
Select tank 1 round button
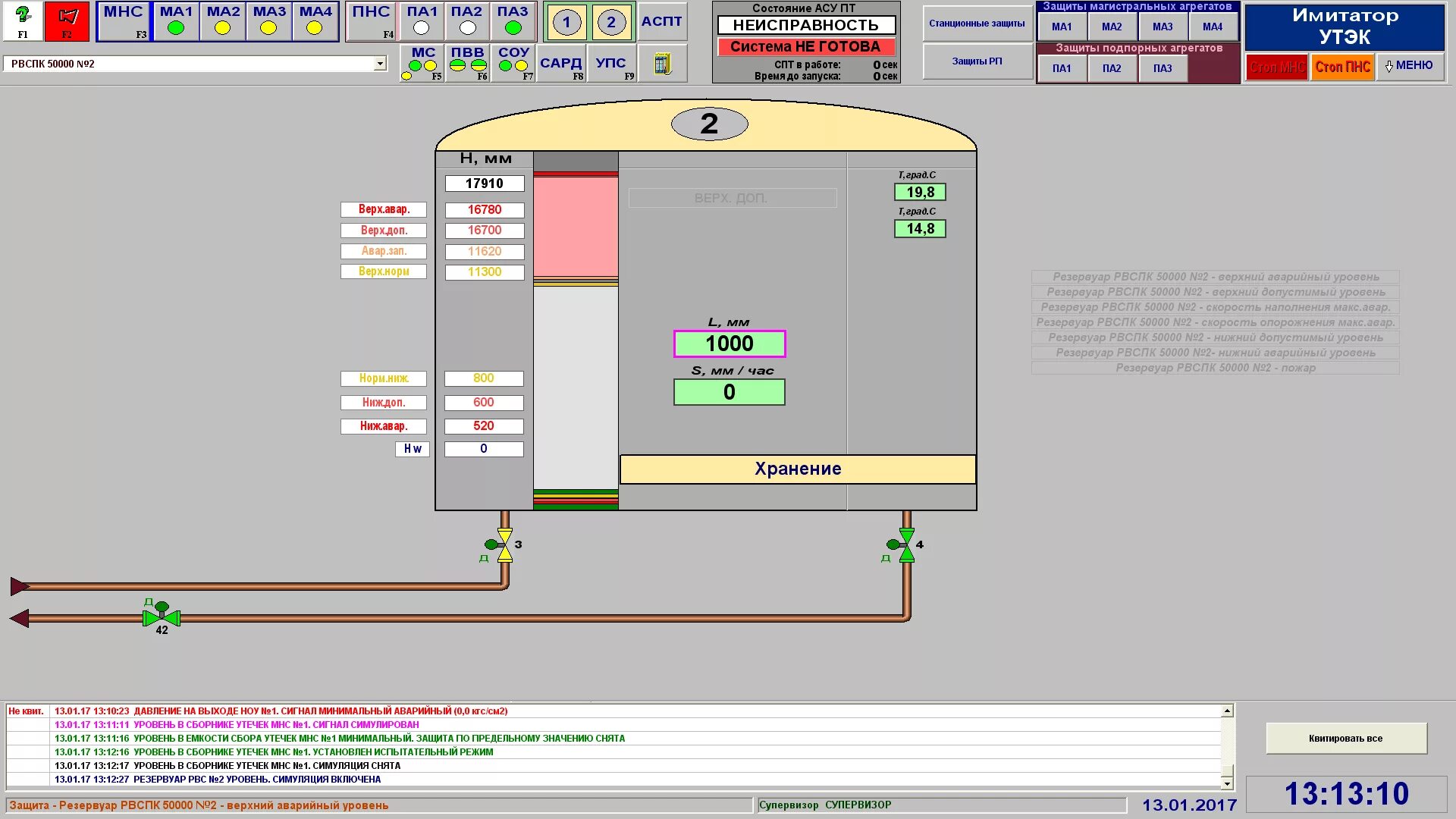click(566, 22)
